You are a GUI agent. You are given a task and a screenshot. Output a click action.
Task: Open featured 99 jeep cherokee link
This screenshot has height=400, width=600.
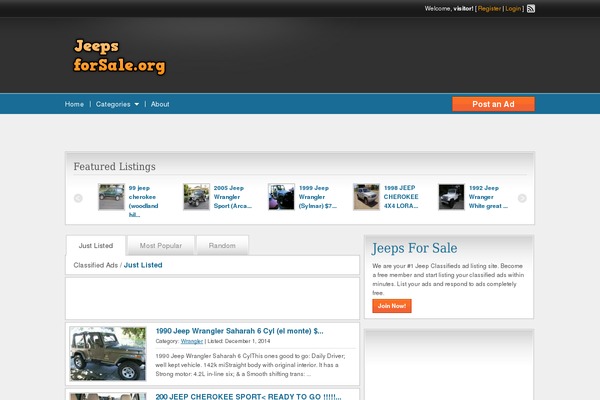coord(143,201)
